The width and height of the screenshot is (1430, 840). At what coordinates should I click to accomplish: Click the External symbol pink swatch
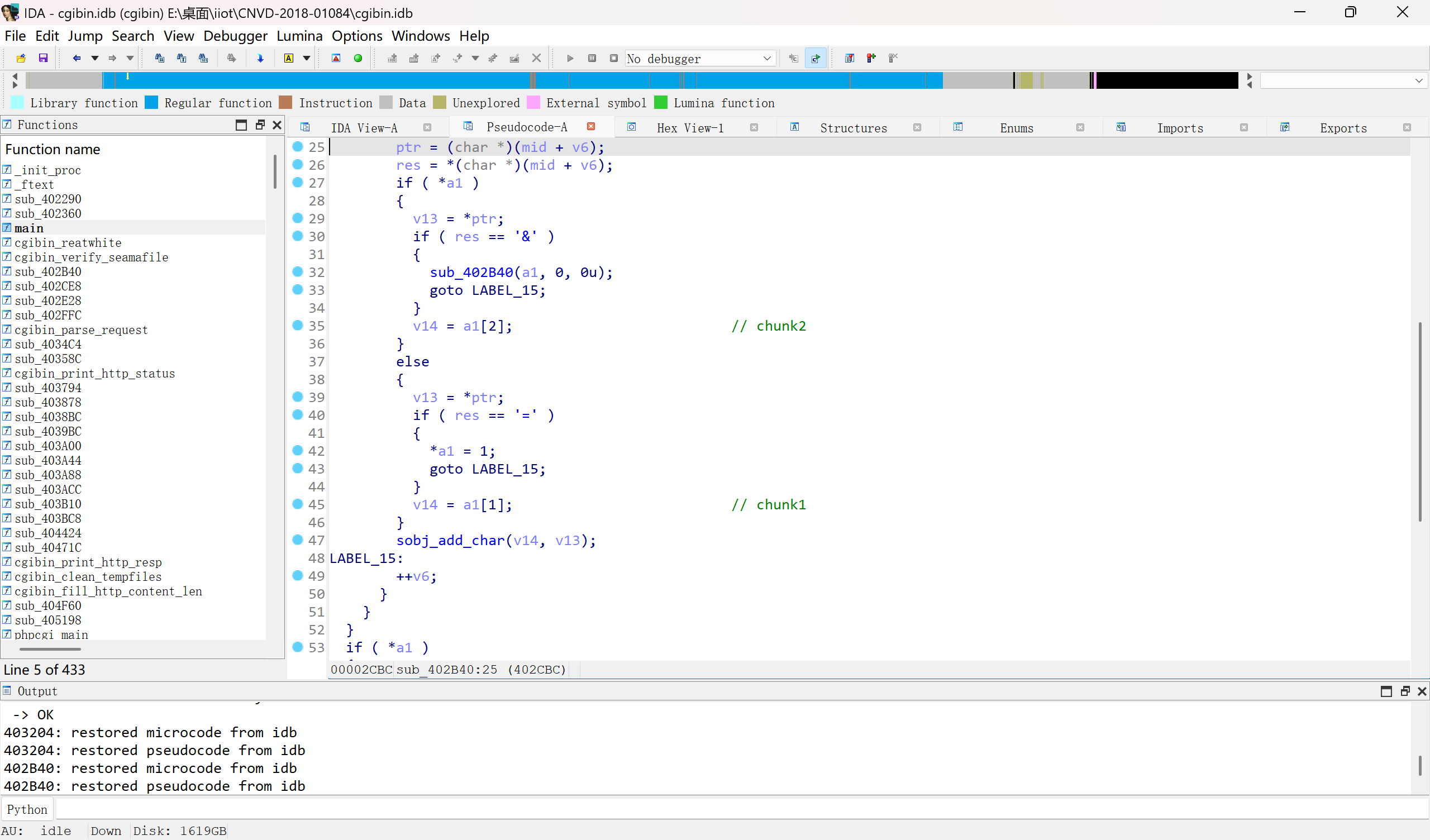click(533, 102)
